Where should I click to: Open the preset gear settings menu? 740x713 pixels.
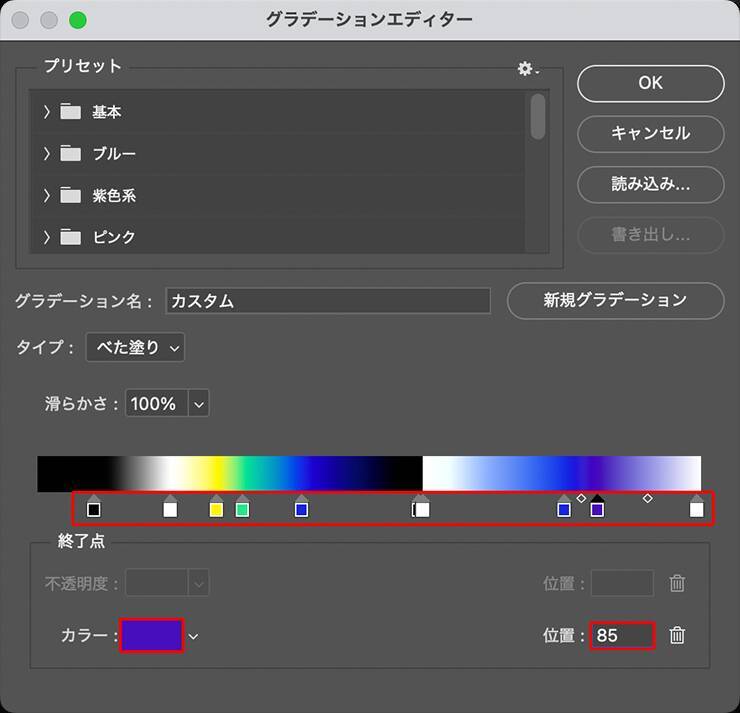pyautogui.click(x=526, y=69)
